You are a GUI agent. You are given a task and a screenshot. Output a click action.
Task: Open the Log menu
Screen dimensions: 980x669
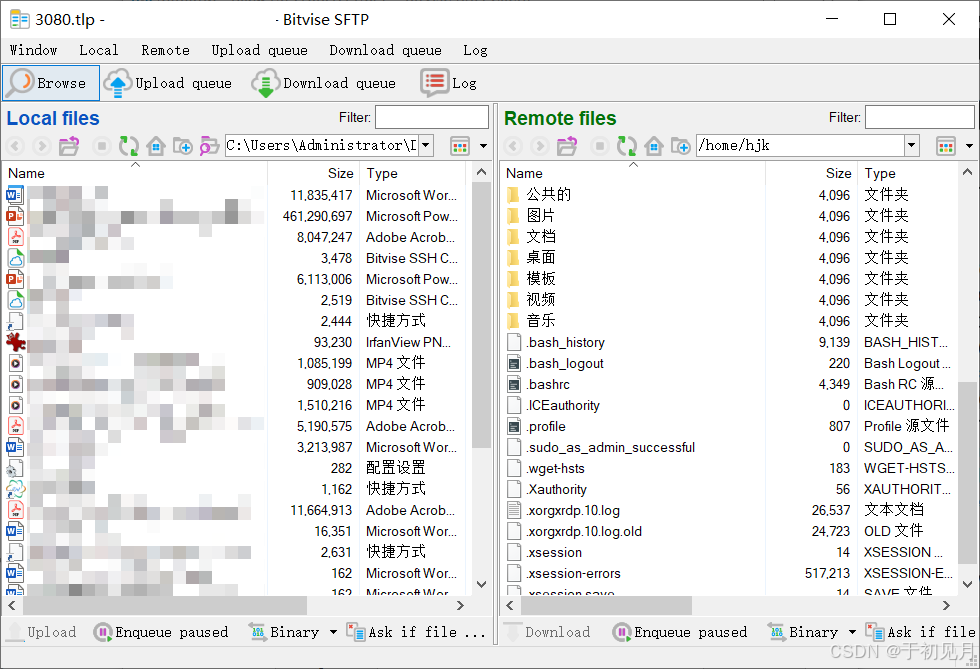(x=475, y=50)
